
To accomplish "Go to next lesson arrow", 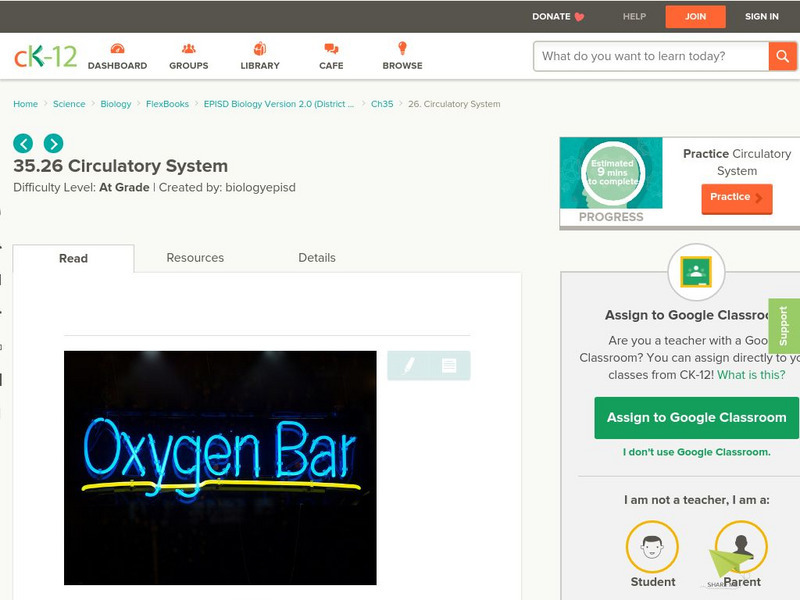I will click(x=53, y=143).
